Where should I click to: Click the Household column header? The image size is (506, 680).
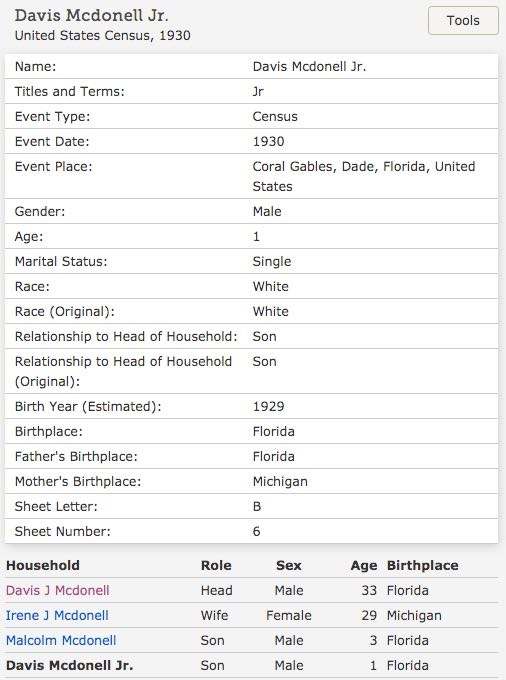click(43, 566)
